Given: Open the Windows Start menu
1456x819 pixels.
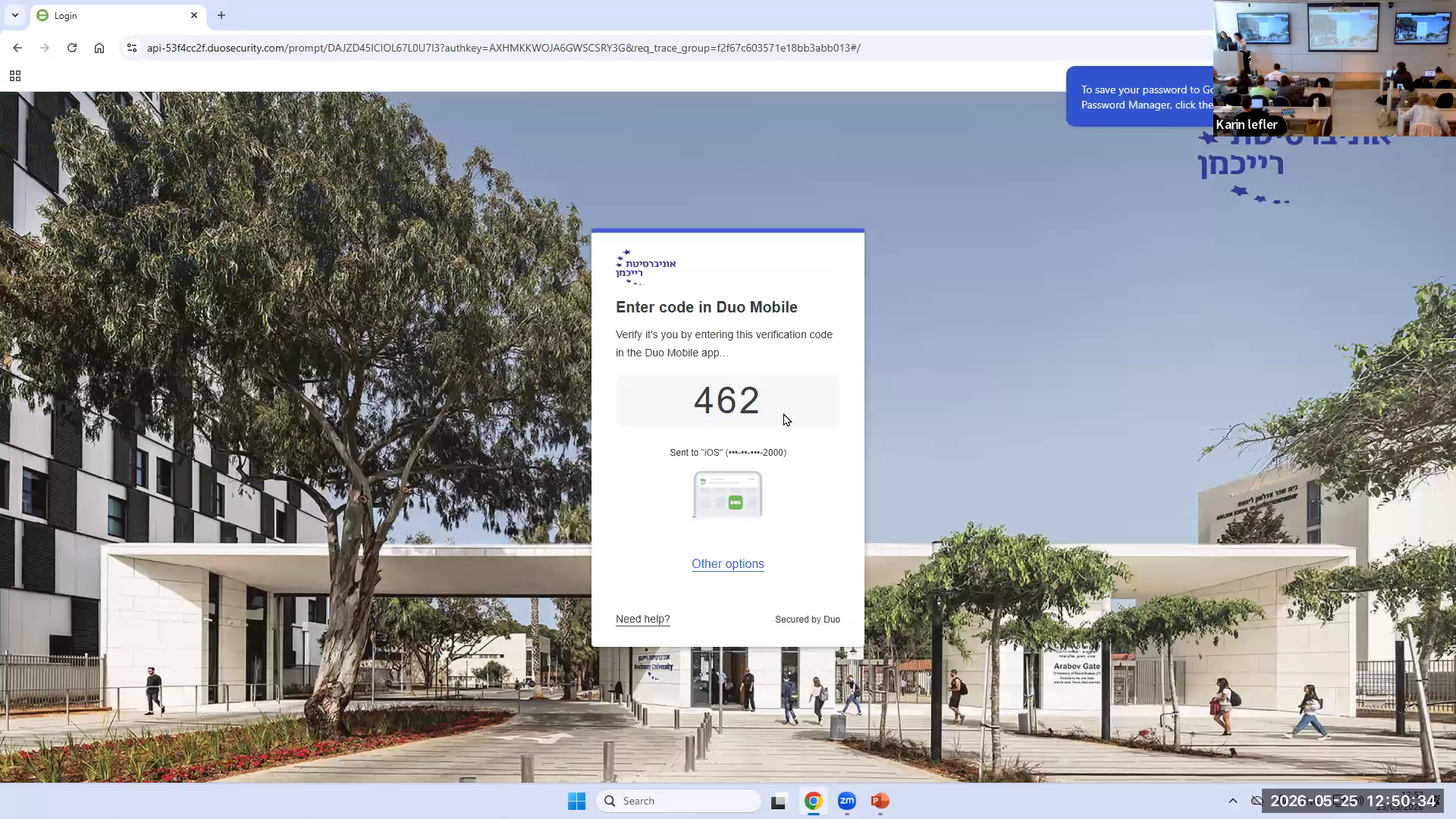Looking at the screenshot, I should pos(576,801).
